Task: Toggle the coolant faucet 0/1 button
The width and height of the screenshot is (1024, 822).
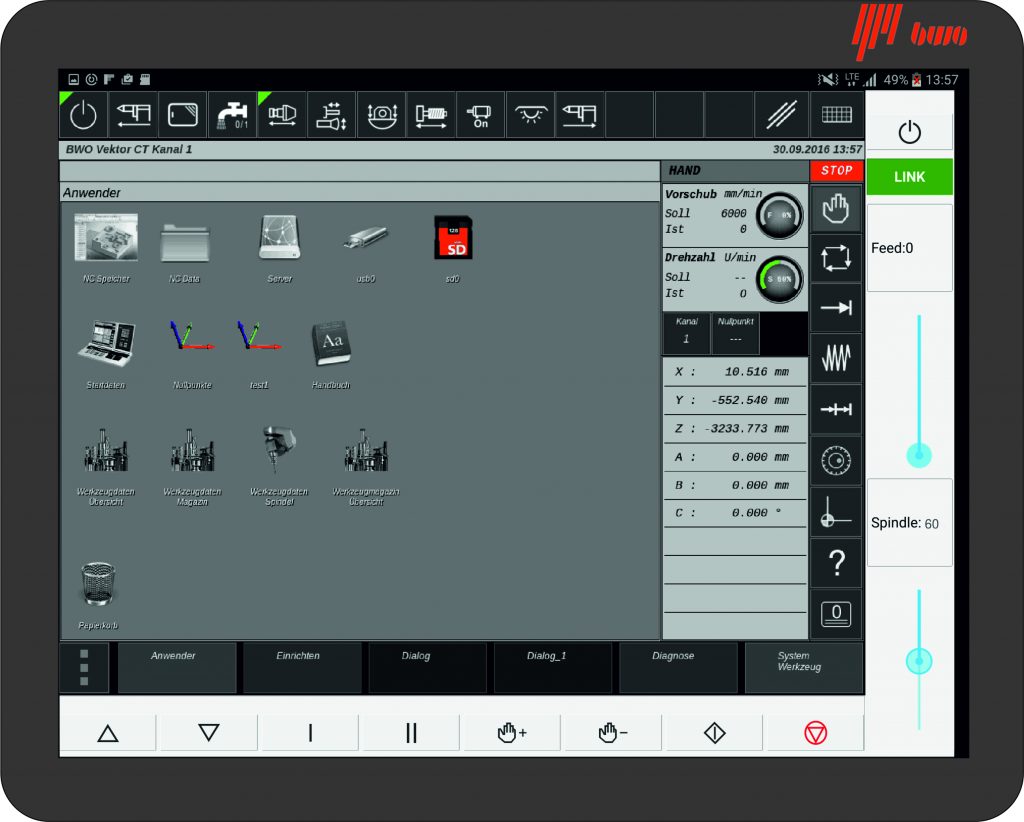Action: pos(232,116)
